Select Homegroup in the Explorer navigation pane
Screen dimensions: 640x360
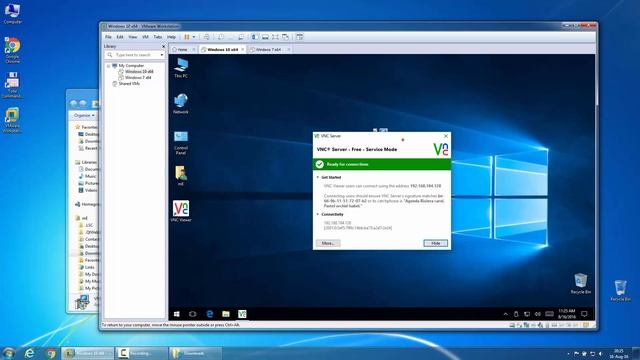(87, 204)
